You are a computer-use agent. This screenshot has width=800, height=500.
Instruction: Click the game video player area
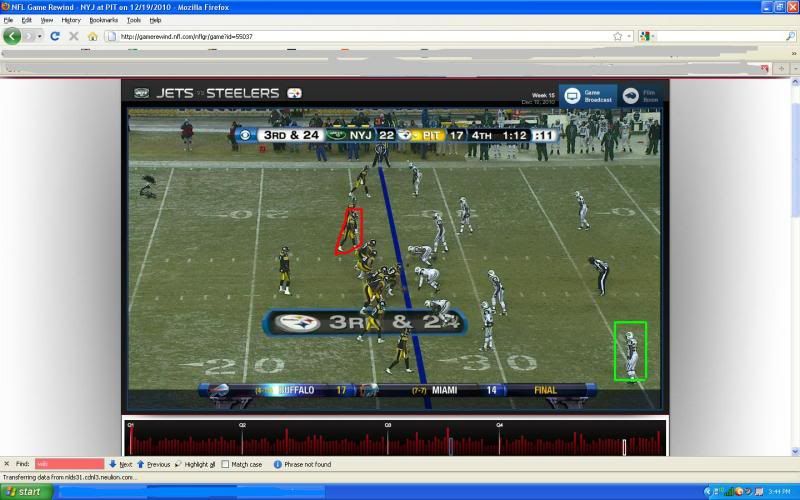click(394, 258)
